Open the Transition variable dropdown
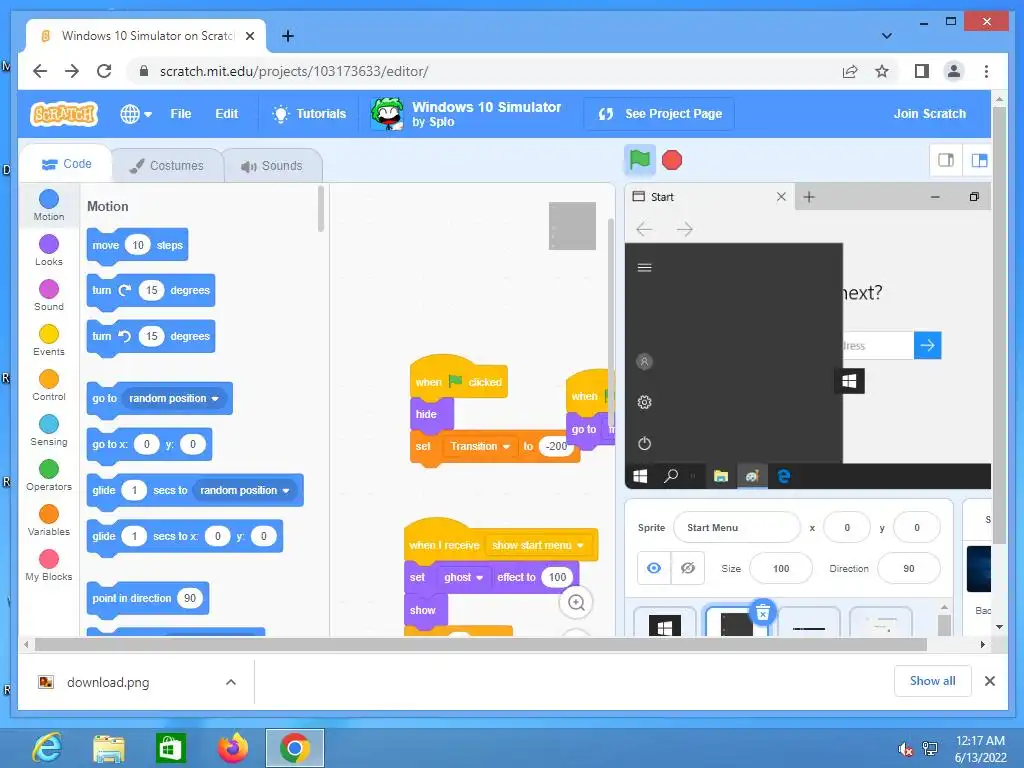Screen dimensions: 1024x768 (x=479, y=446)
